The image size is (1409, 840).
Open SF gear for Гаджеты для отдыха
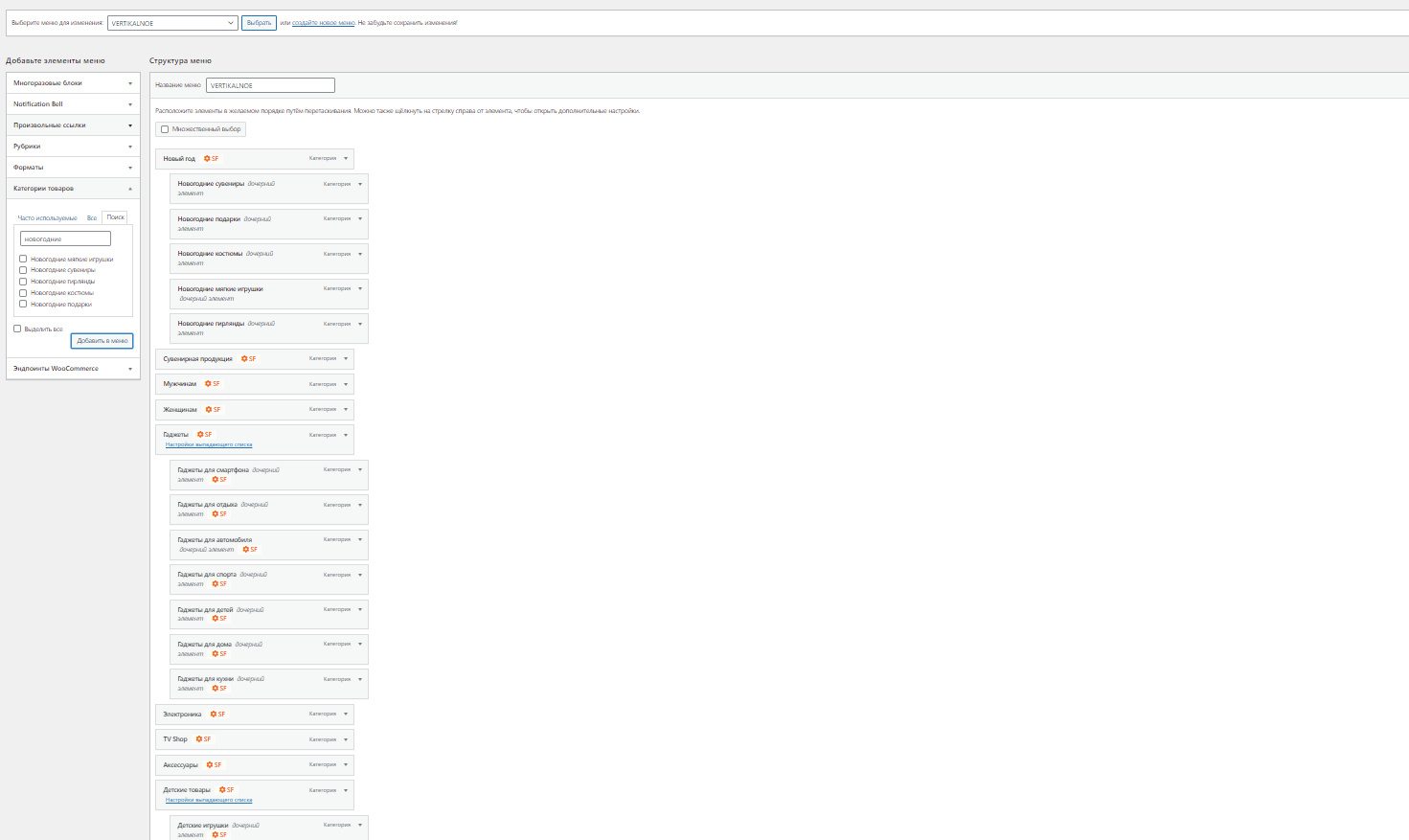point(219,514)
